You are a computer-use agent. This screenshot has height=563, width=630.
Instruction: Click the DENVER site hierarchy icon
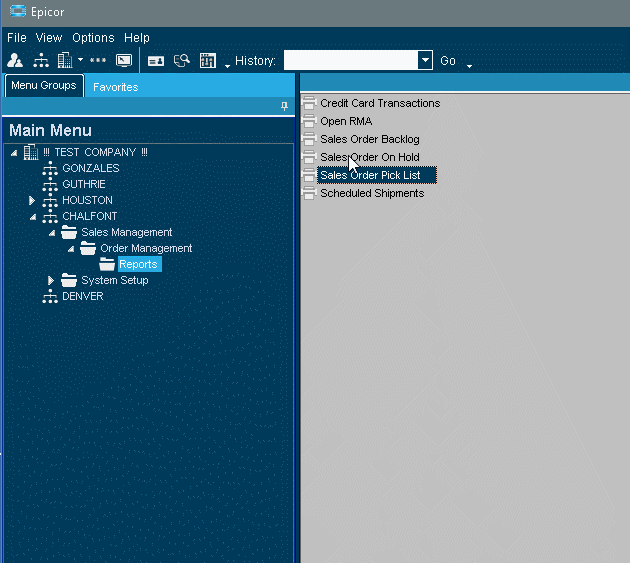pyautogui.click(x=50, y=296)
